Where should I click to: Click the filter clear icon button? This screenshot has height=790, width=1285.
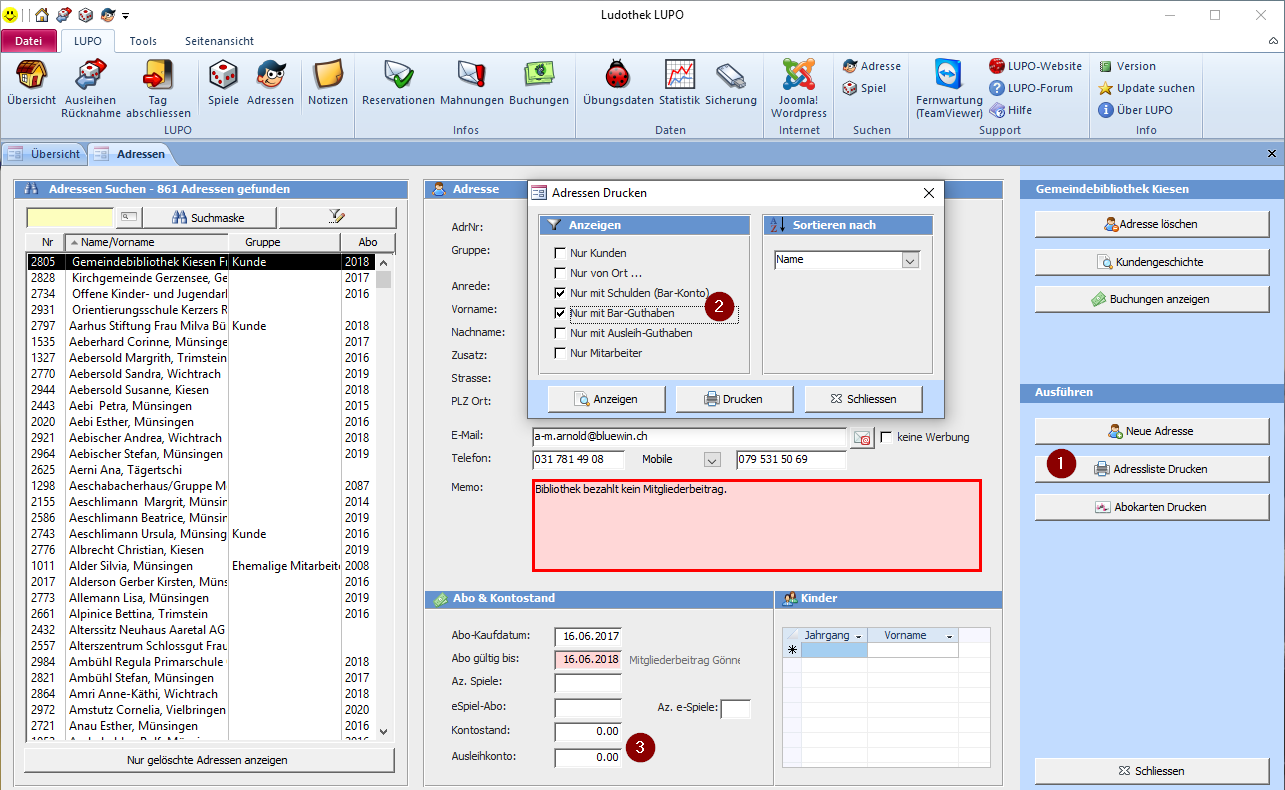point(337,217)
